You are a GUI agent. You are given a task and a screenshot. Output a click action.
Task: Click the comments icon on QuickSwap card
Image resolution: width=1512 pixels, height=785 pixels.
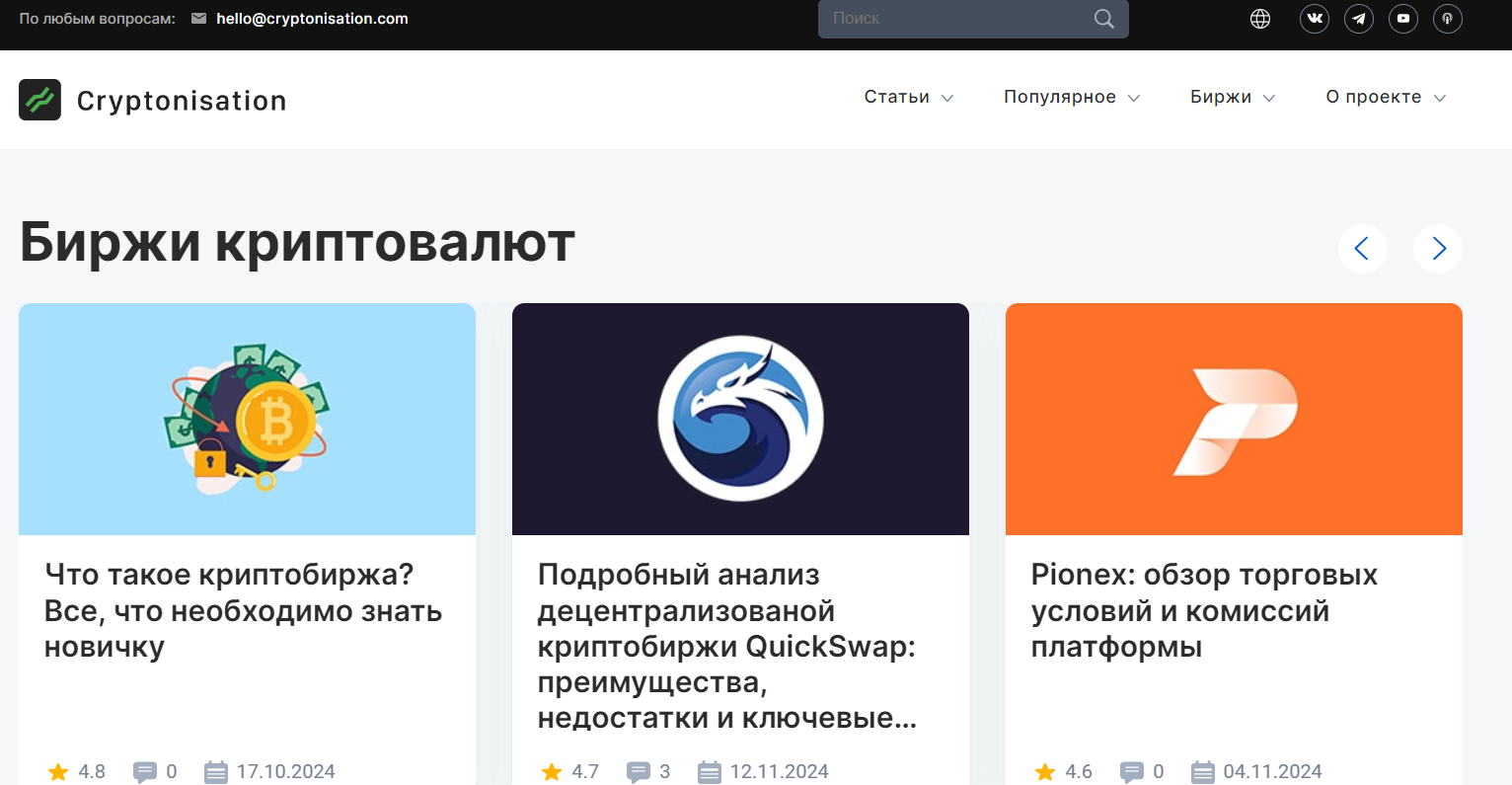[639, 772]
